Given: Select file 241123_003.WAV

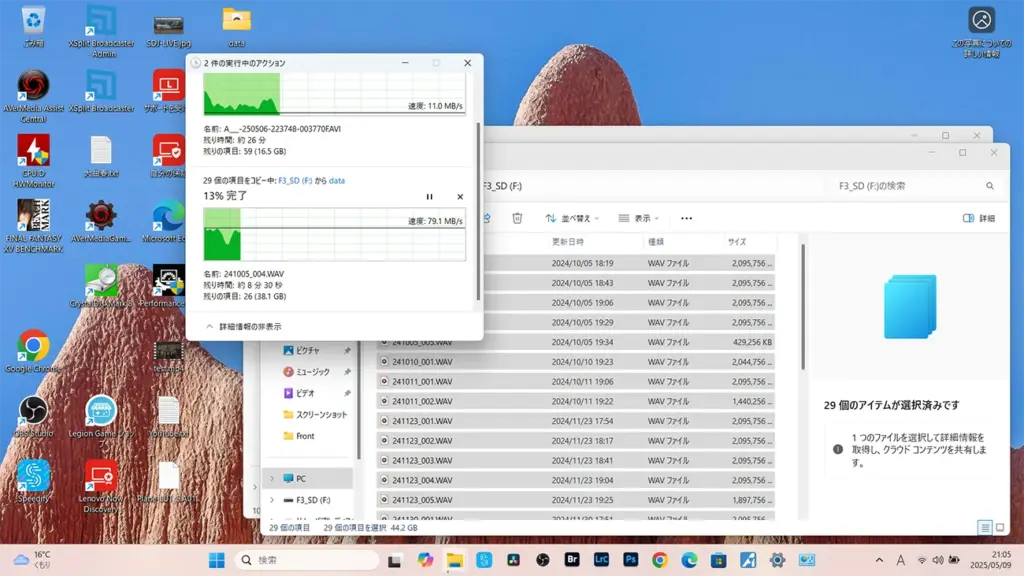Looking at the screenshot, I should pyautogui.click(x=575, y=460).
